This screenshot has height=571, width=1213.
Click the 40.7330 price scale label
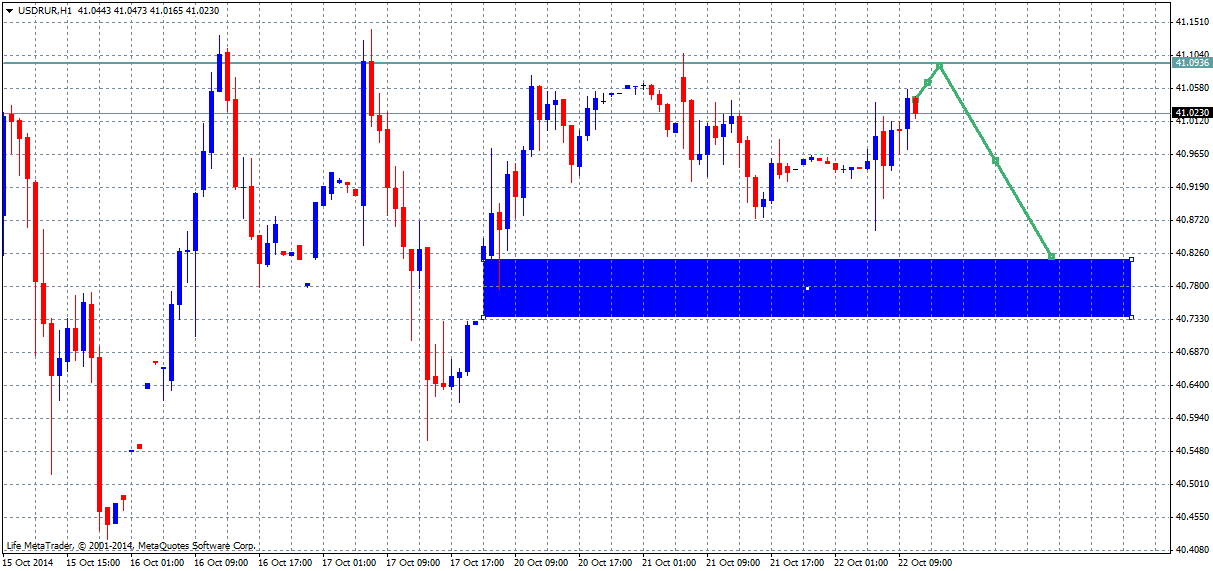1192,319
